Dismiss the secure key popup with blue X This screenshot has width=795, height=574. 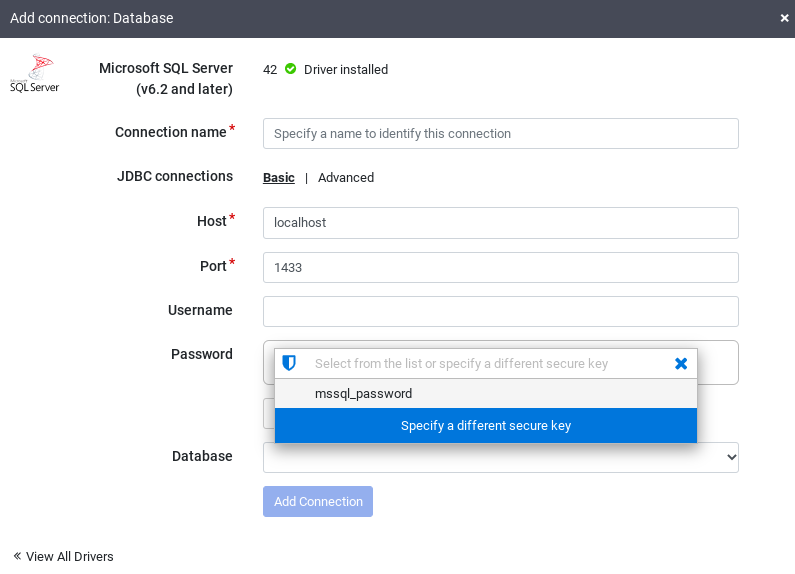click(x=681, y=363)
